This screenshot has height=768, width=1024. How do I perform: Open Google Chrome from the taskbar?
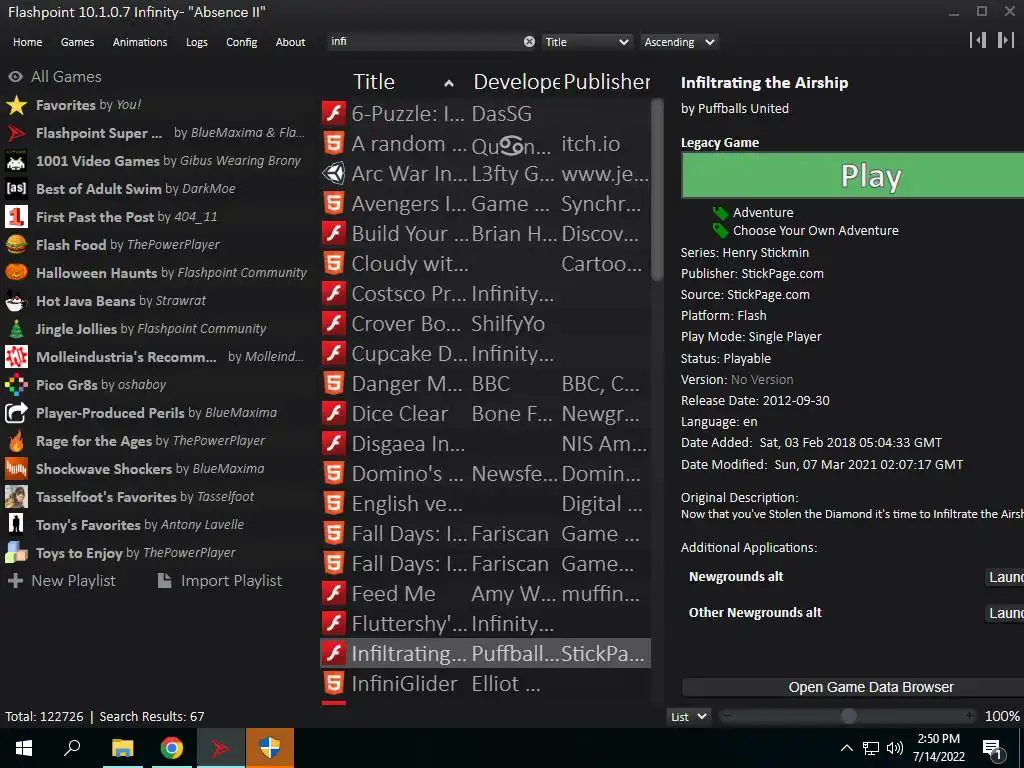click(172, 748)
